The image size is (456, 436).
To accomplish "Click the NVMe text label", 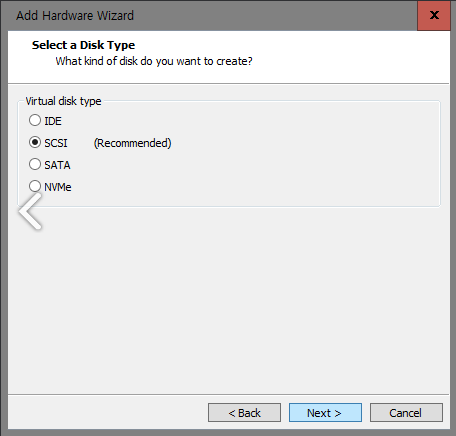I will click(x=58, y=187).
